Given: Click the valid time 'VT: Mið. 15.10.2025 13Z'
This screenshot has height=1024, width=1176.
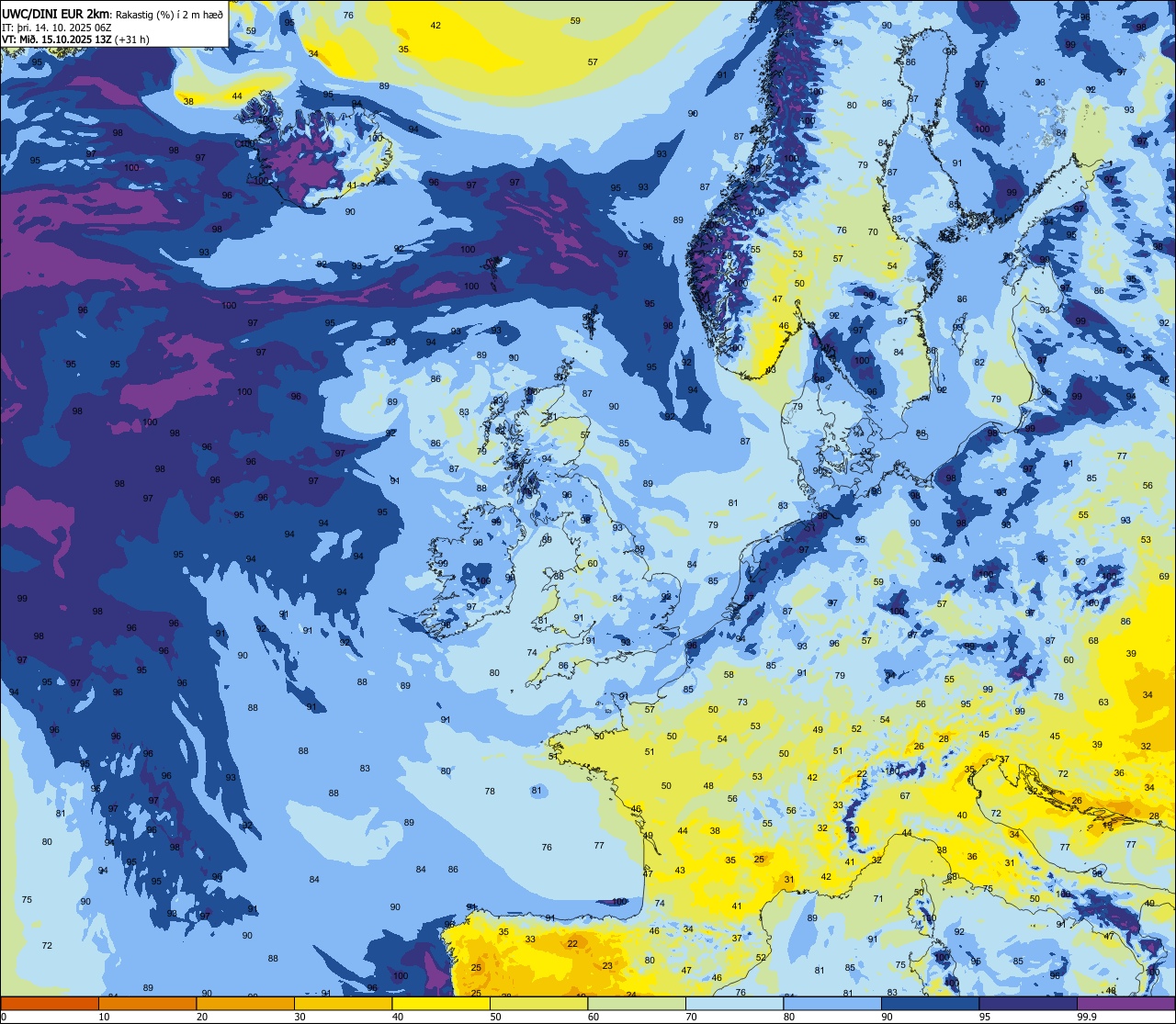Looking at the screenshot, I should point(58,39).
